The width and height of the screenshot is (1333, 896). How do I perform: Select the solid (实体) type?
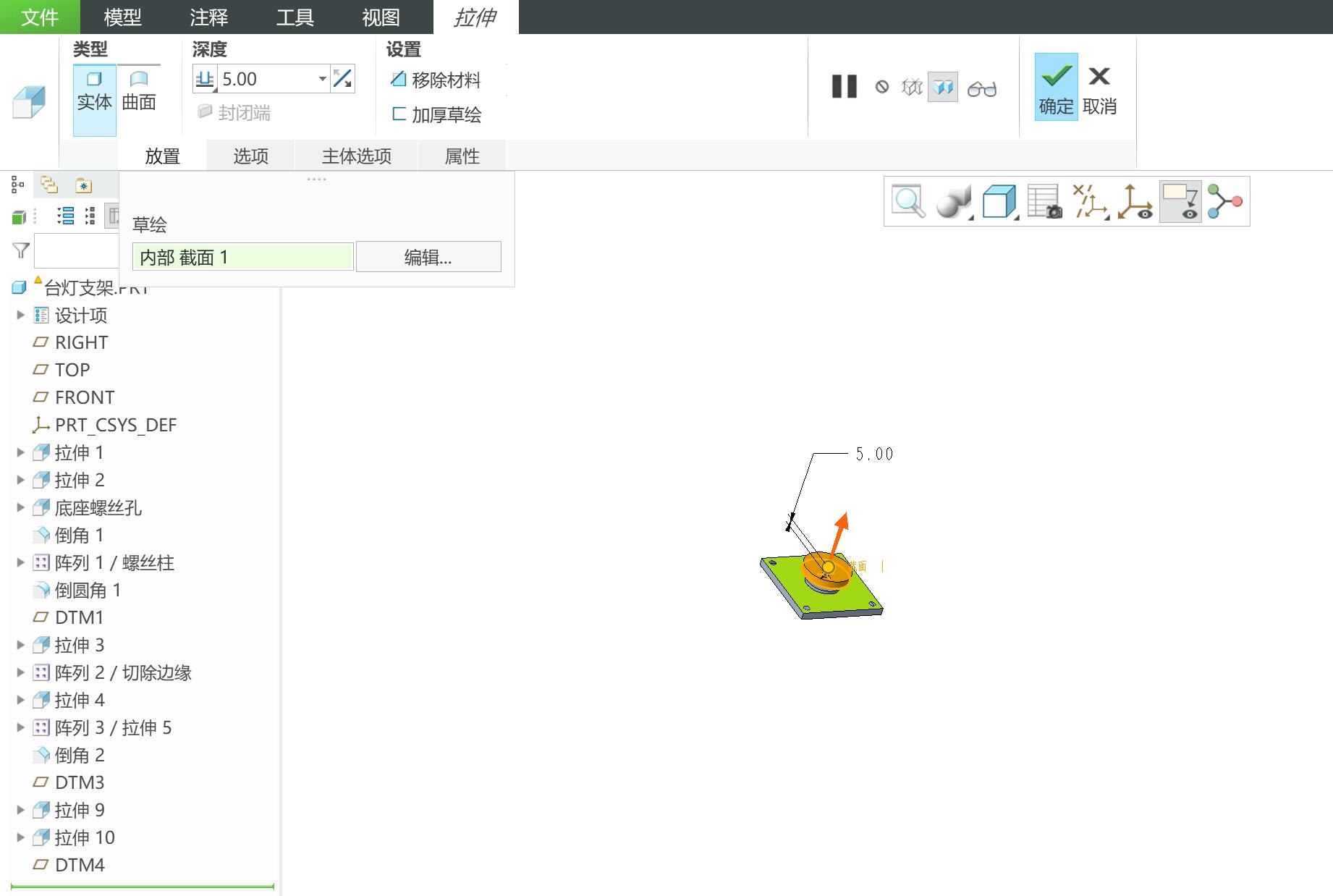click(95, 100)
